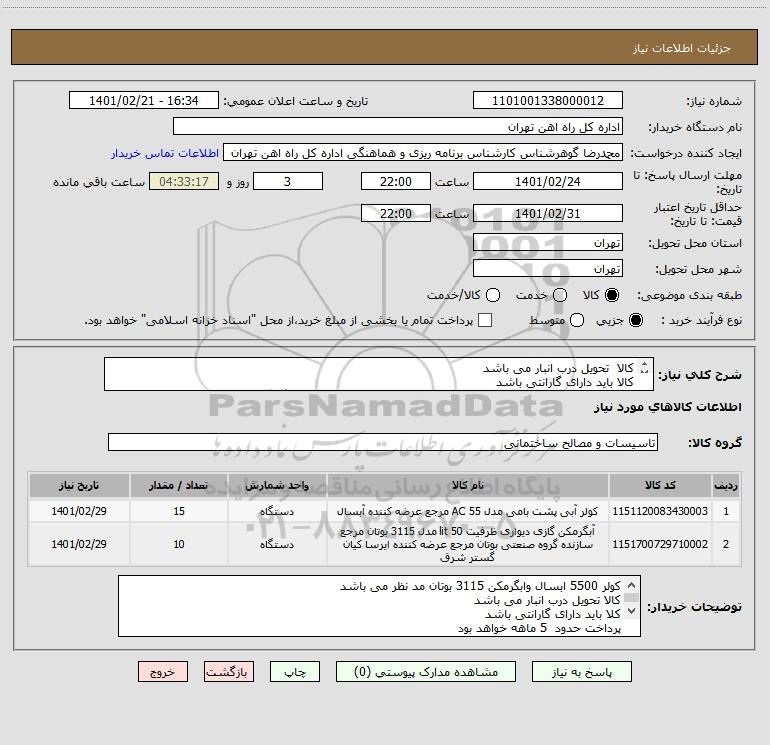
Task: Click the price validity time field after 1401/02/31
Action: 396,213
